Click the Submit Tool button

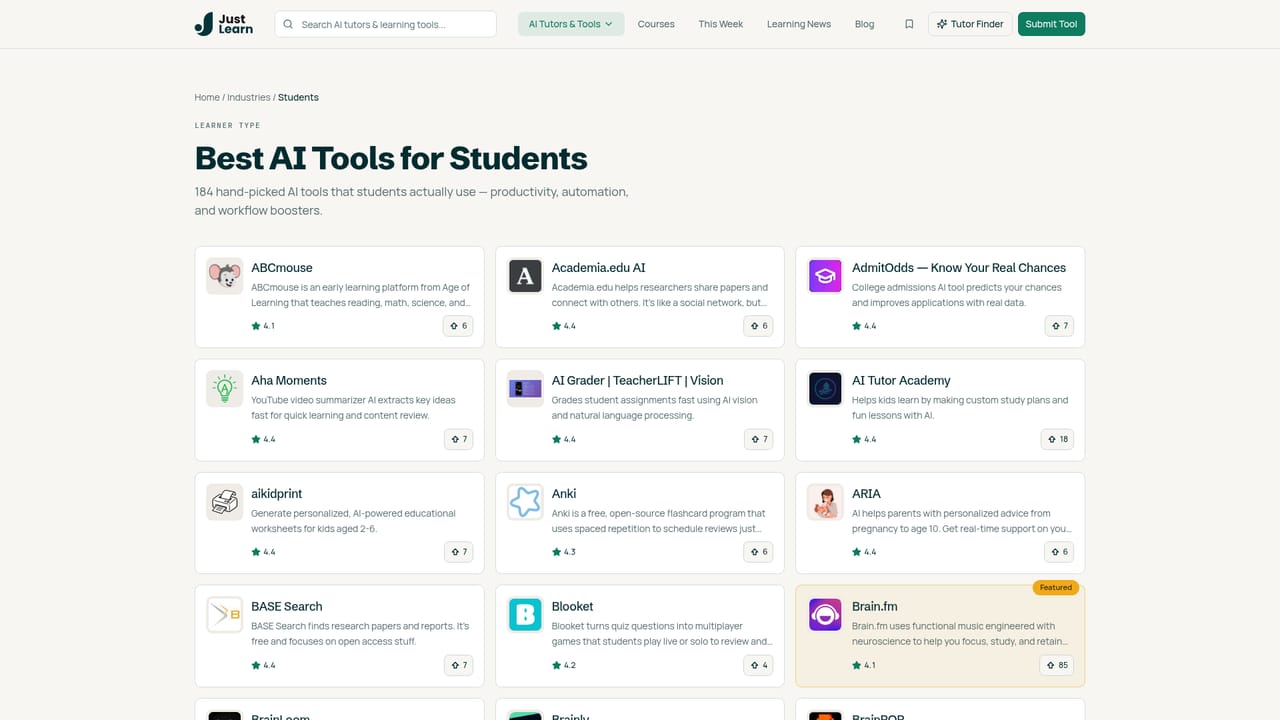pos(1051,24)
